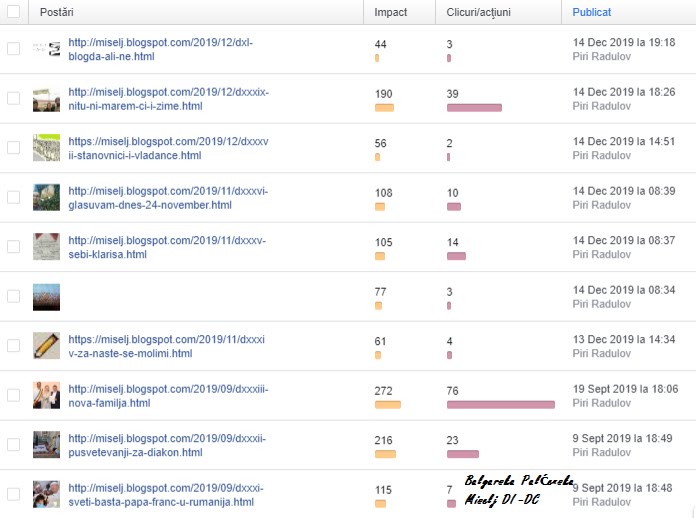Click pencil thumbnail of za-naste-se-molimi post

coord(47,346)
